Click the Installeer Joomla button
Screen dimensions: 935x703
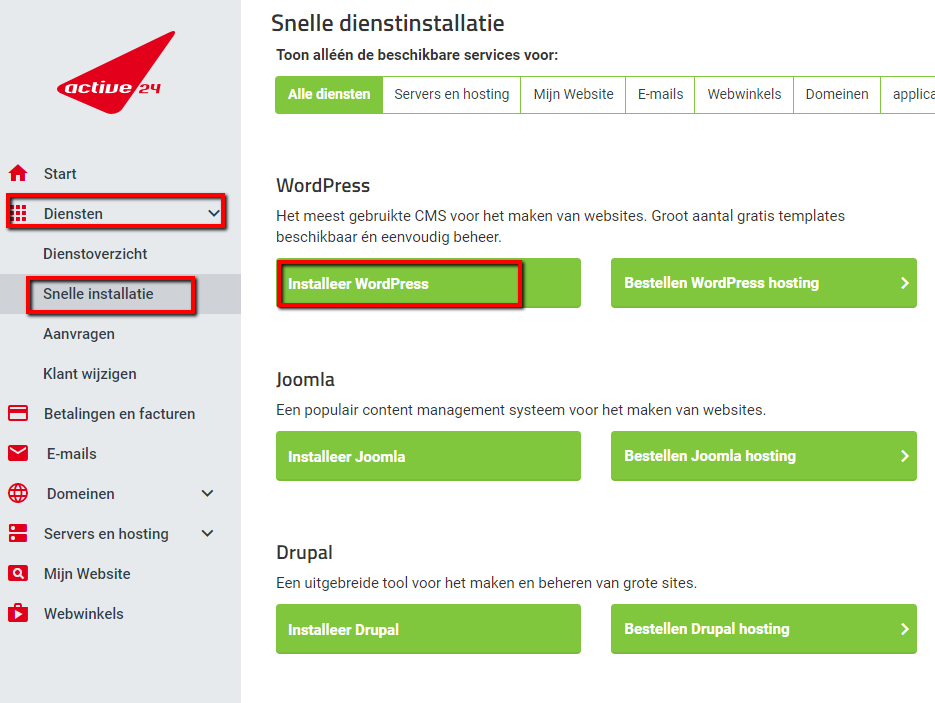pyautogui.click(x=428, y=456)
